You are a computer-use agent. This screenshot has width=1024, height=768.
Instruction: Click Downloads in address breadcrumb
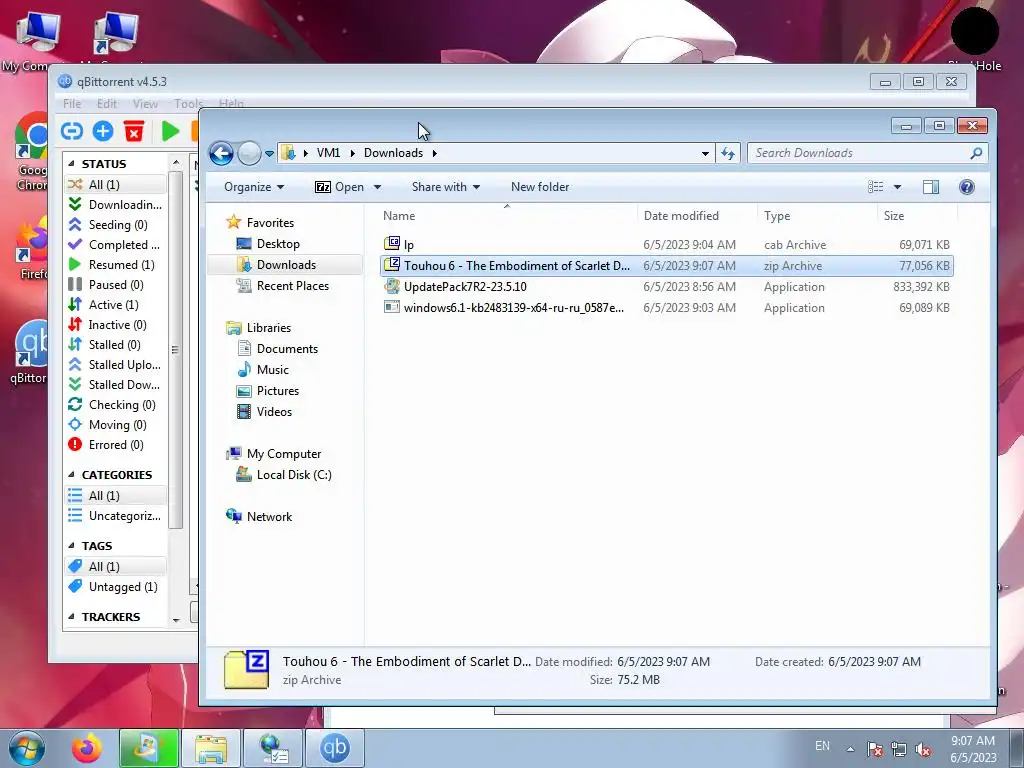pyautogui.click(x=393, y=153)
